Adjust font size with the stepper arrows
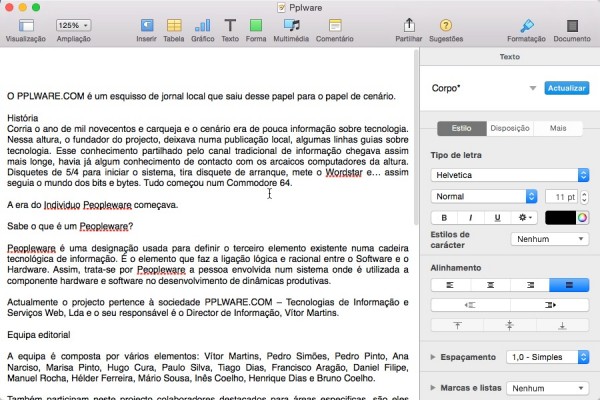 584,197
